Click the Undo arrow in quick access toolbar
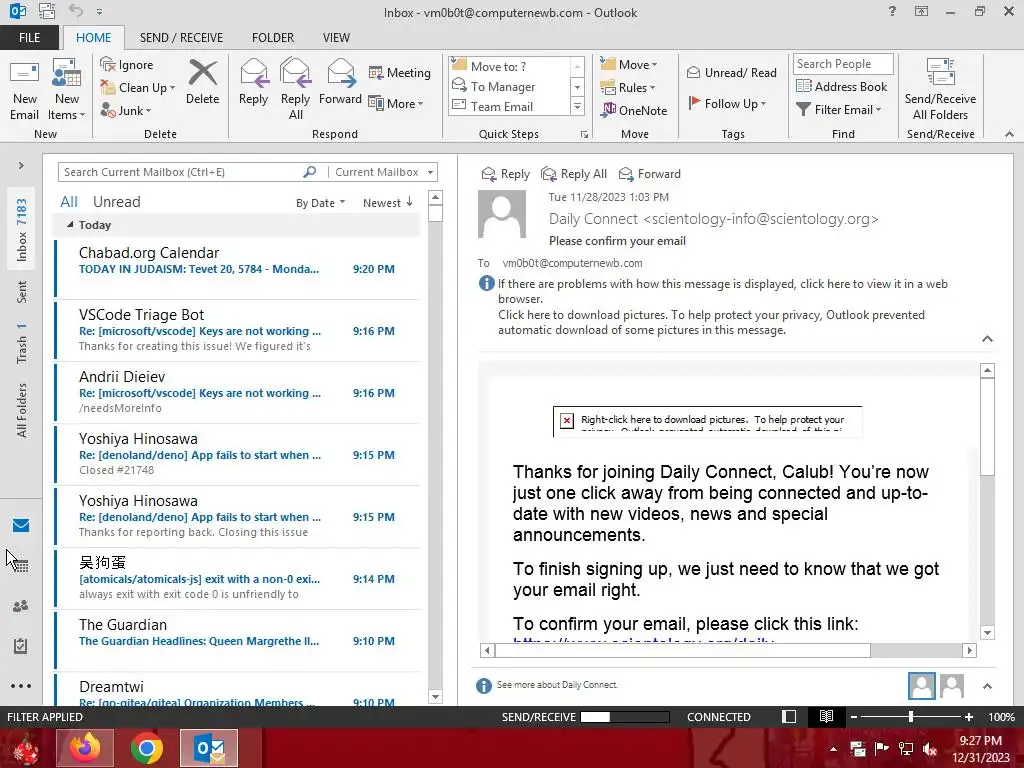This screenshot has height=768, width=1024. point(76,10)
